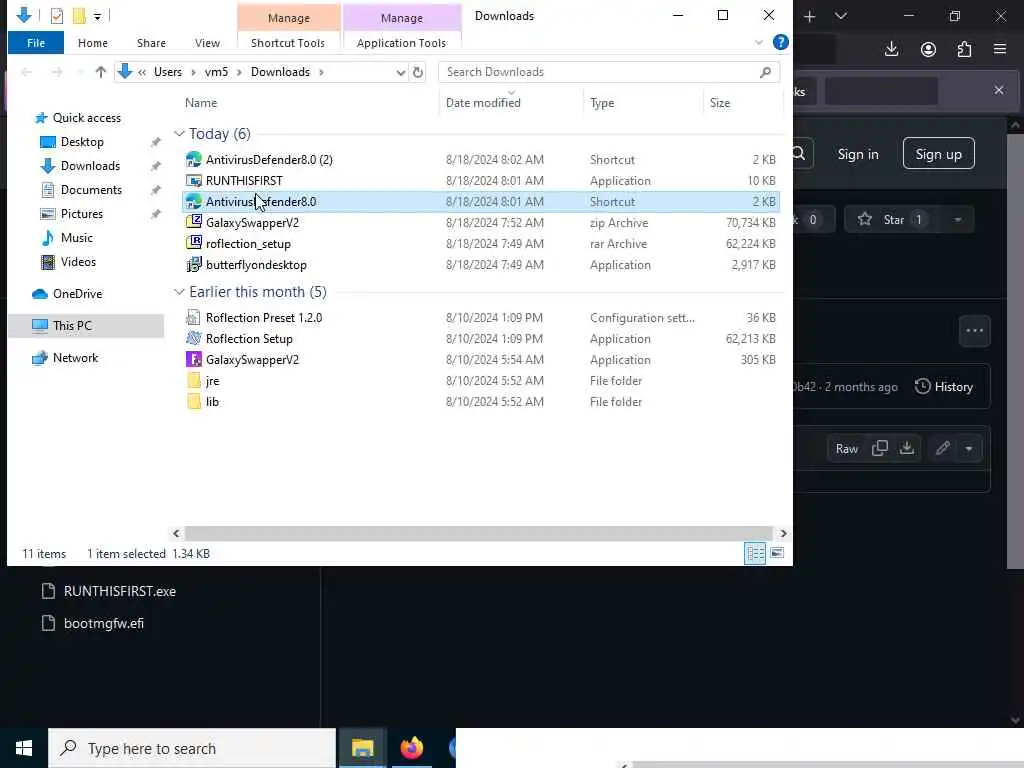
Task: Switch to the Share ribbon tab
Action: pos(151,43)
